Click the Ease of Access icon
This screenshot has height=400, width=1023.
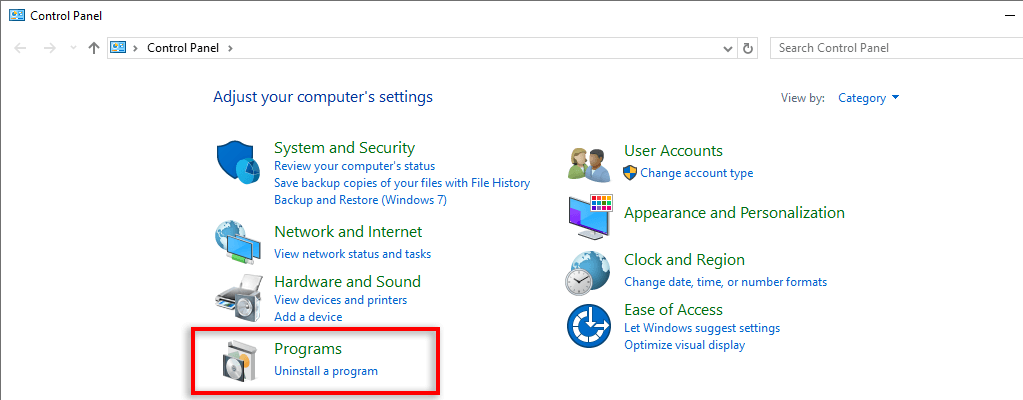click(589, 326)
